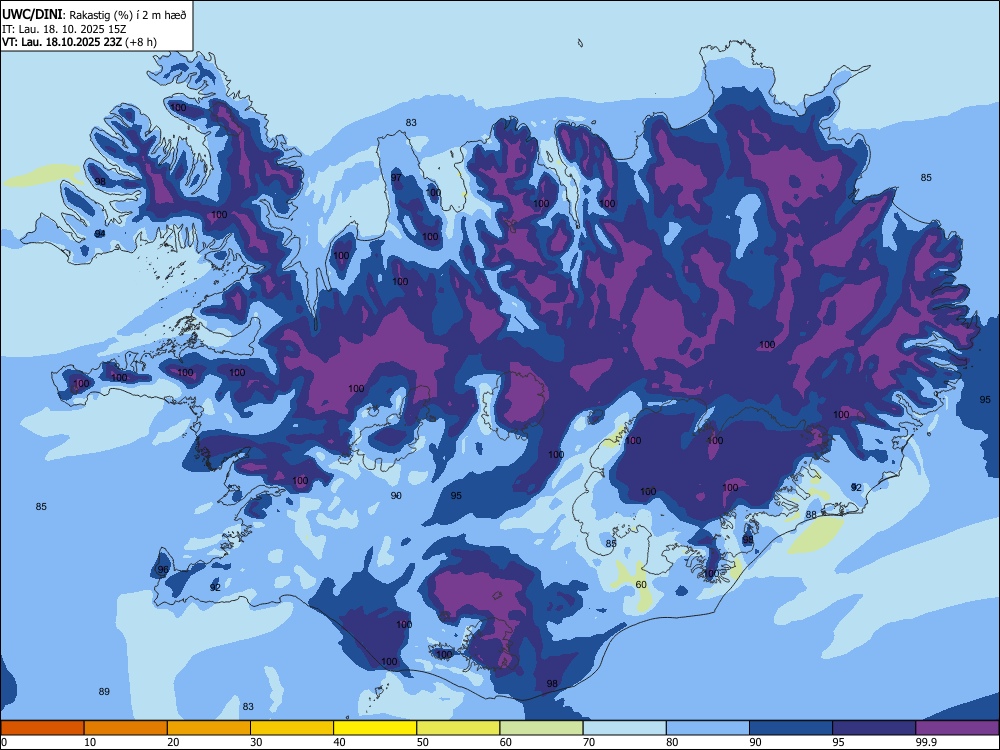Screen dimensions: 1000x750
Task: Click the legend tick label '40'
Action: coord(339,742)
